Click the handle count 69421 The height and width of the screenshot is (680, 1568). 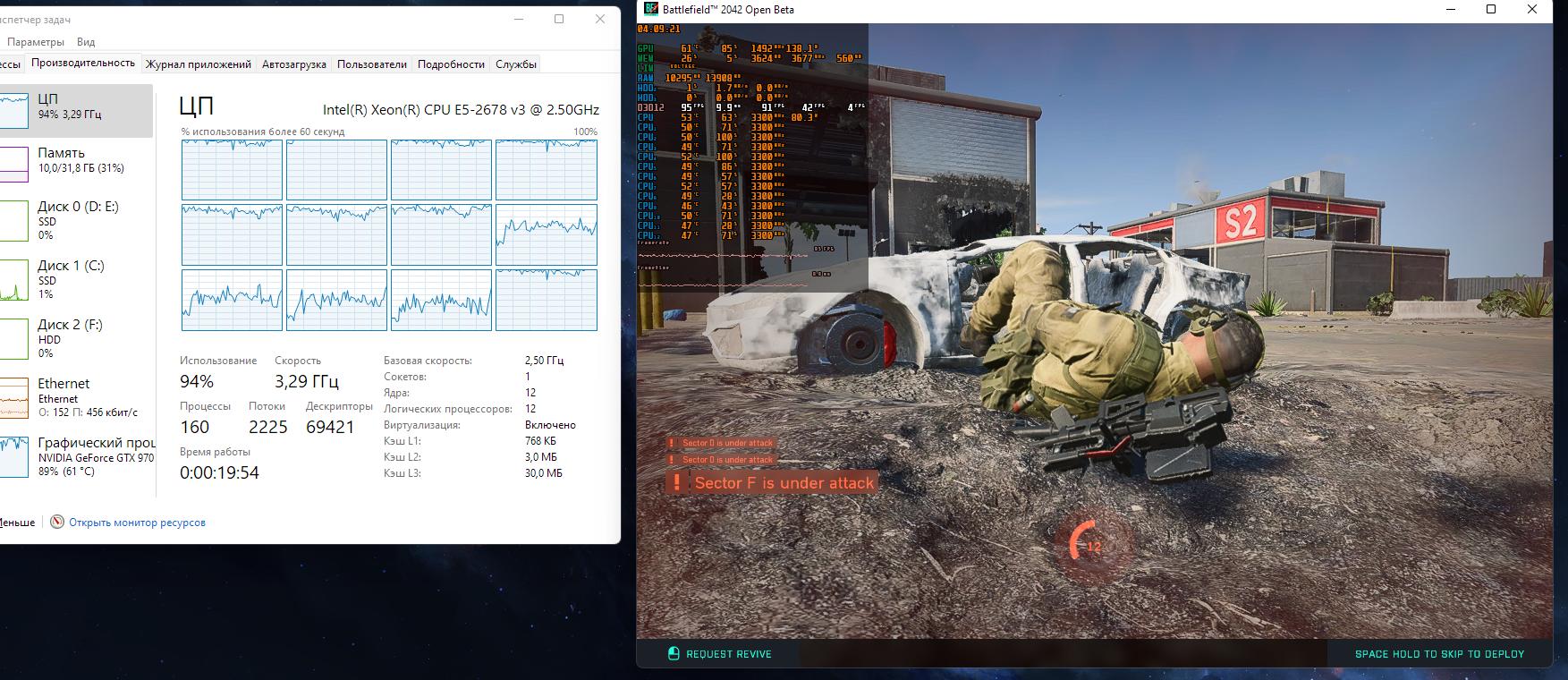330,428
